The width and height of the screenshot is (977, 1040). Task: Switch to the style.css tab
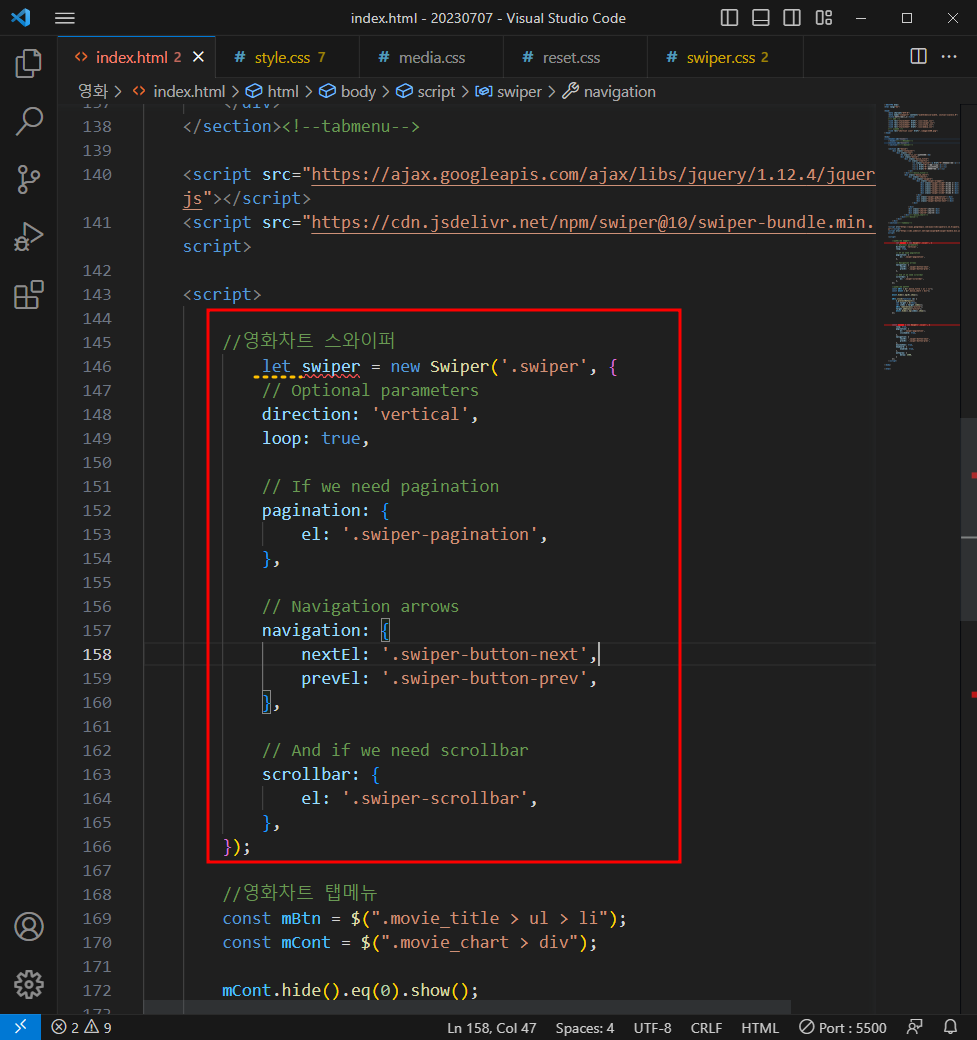pyautogui.click(x=287, y=58)
